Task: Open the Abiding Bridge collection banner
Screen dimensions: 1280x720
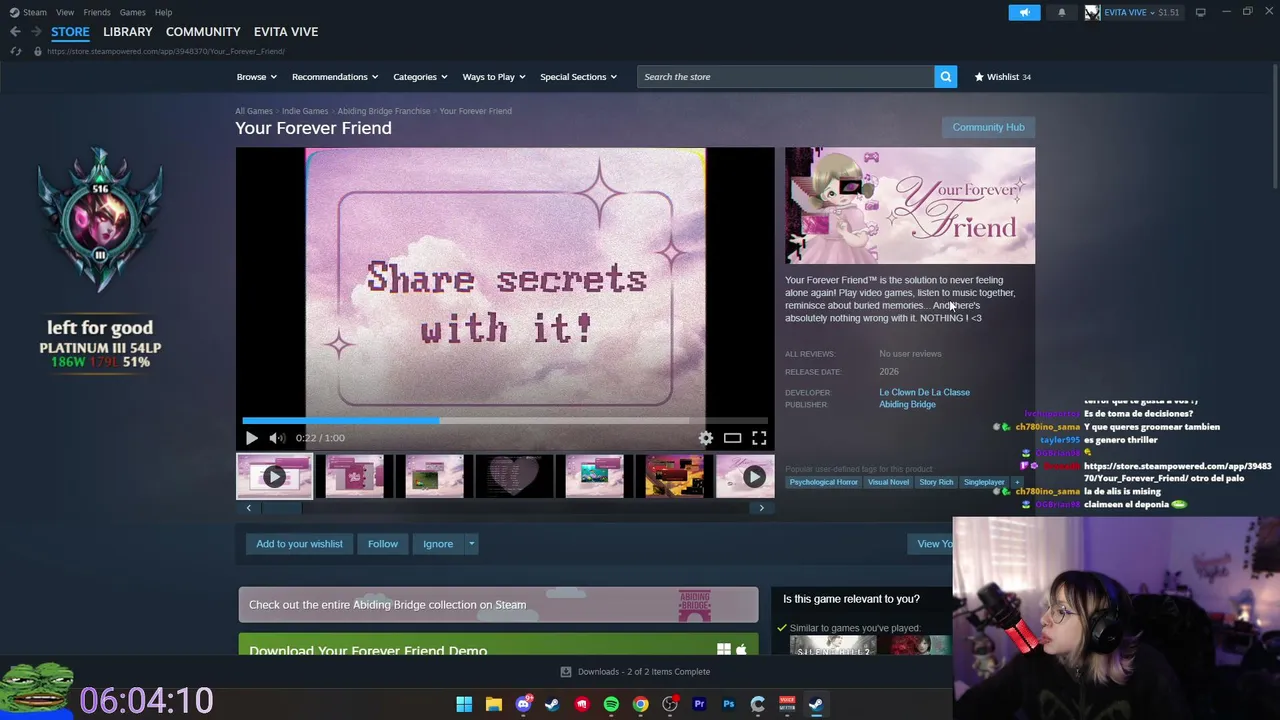Action: [x=498, y=605]
